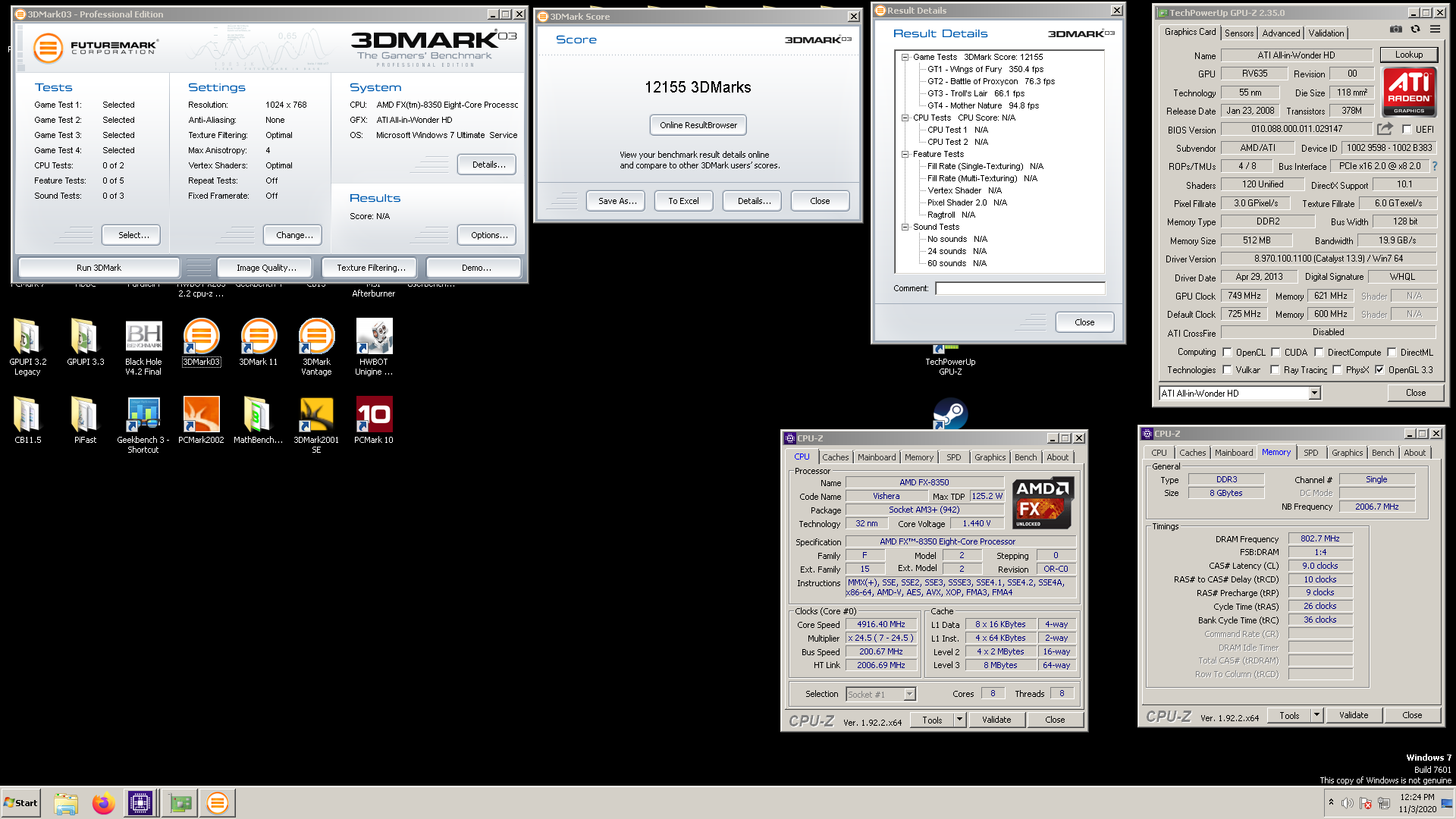Toggle the Vulkan checkbox
The width and height of the screenshot is (1456, 819).
(1228, 370)
